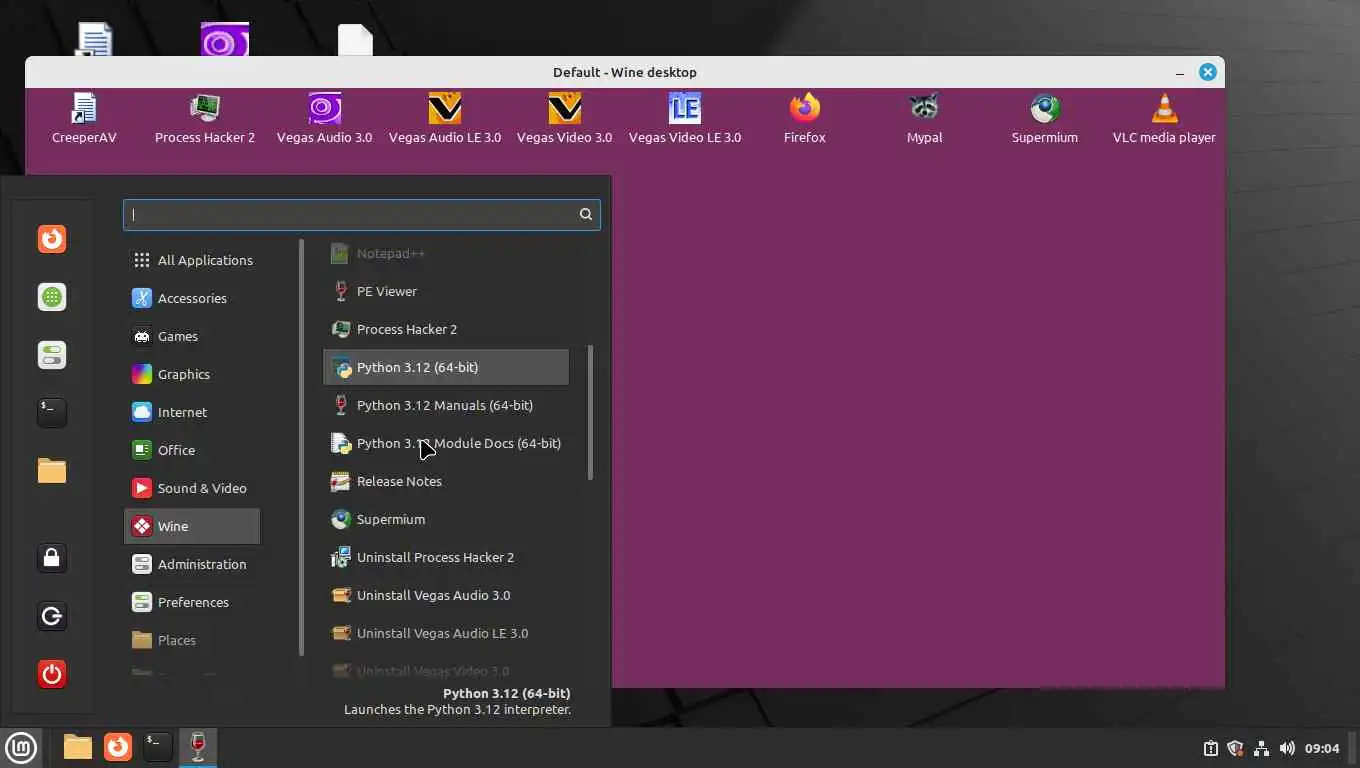1360x768 pixels.
Task: Select the Internet category
Action: [x=192, y=412]
